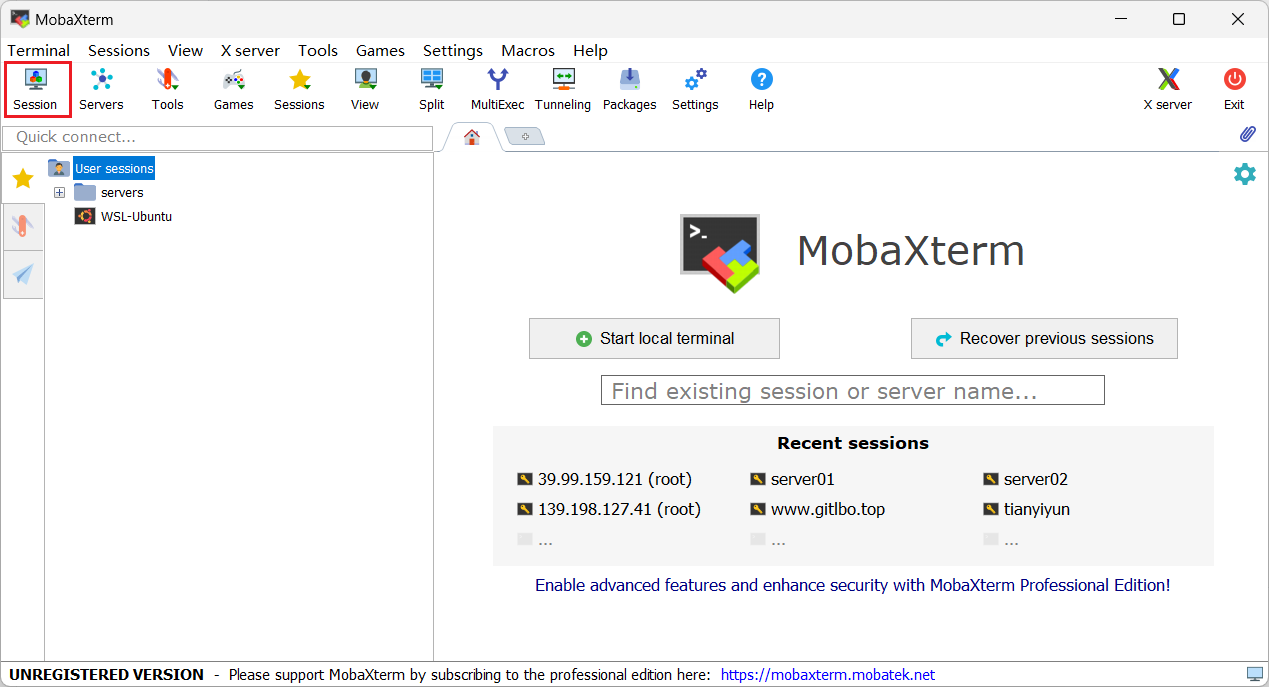Open the Games menu
The image size is (1269, 687).
click(380, 50)
